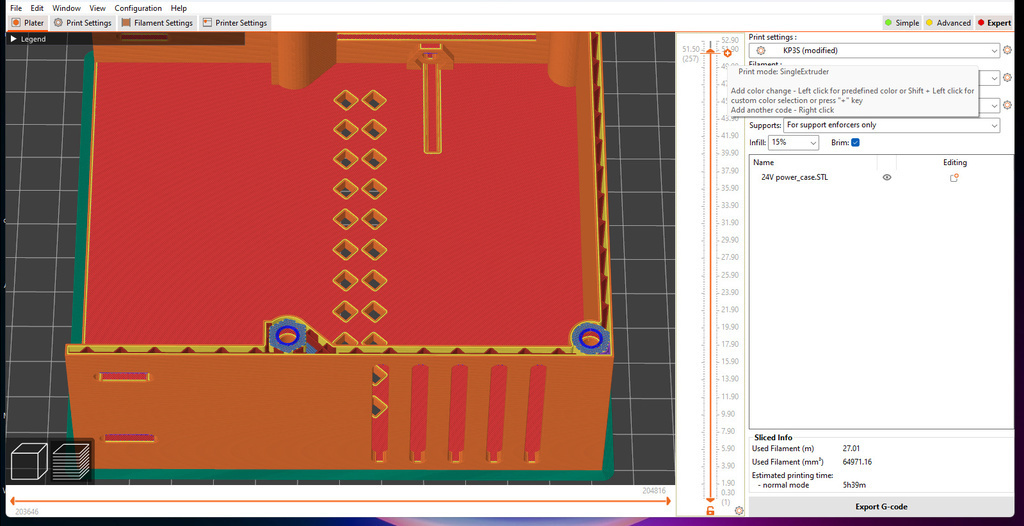Open the layer slider settings gear
The height and width of the screenshot is (526, 1024).
point(739,511)
